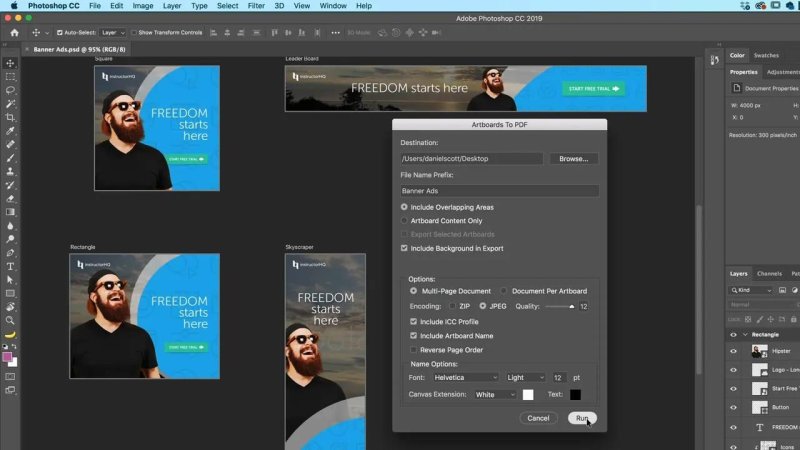
Task: Open more align options ellipsis
Action: pyautogui.click(x=335, y=33)
